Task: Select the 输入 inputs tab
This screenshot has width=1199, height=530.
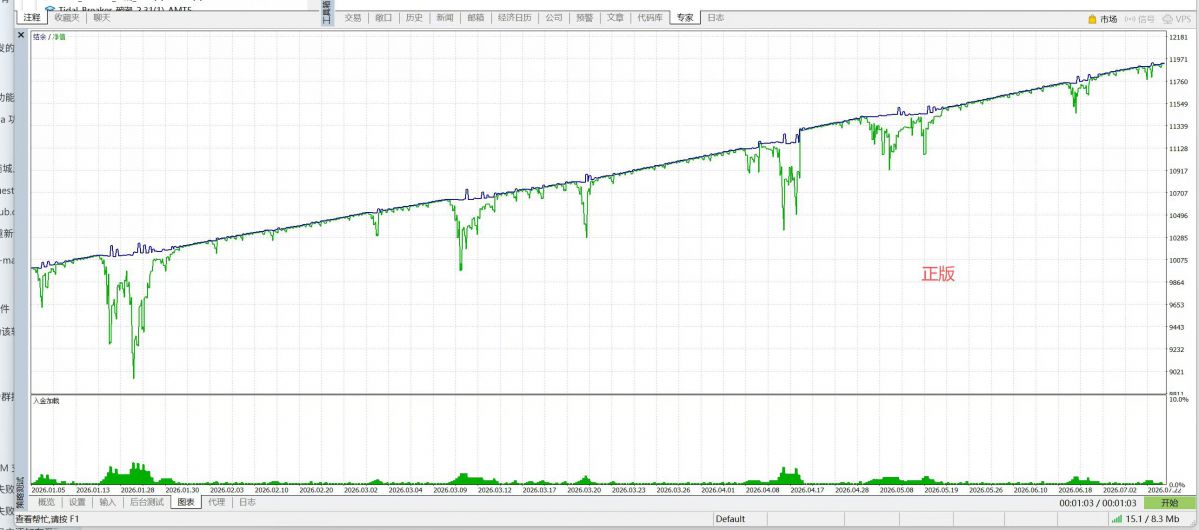Action: pyautogui.click(x=108, y=502)
